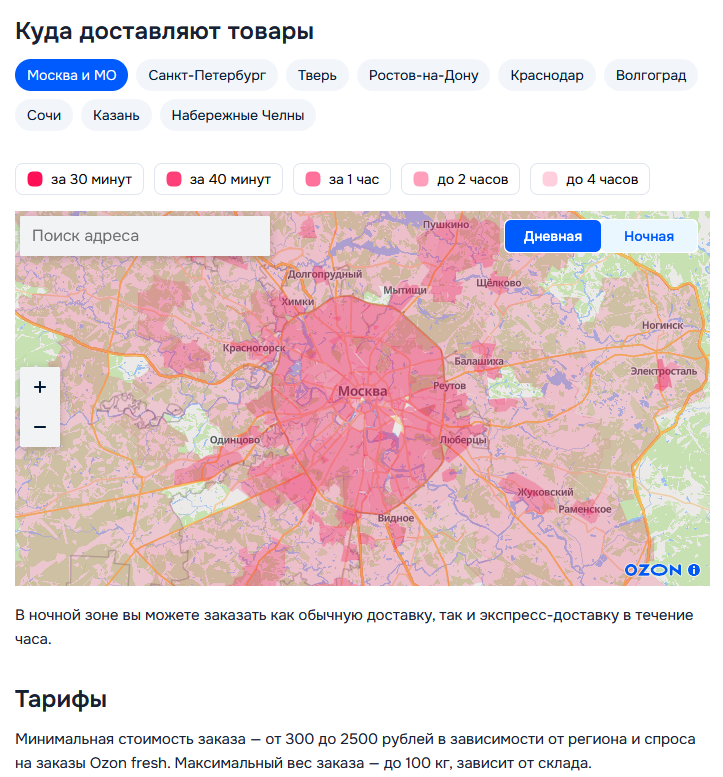723x777 pixels.
Task: Click Балашиха label on the map
Action: point(479,361)
